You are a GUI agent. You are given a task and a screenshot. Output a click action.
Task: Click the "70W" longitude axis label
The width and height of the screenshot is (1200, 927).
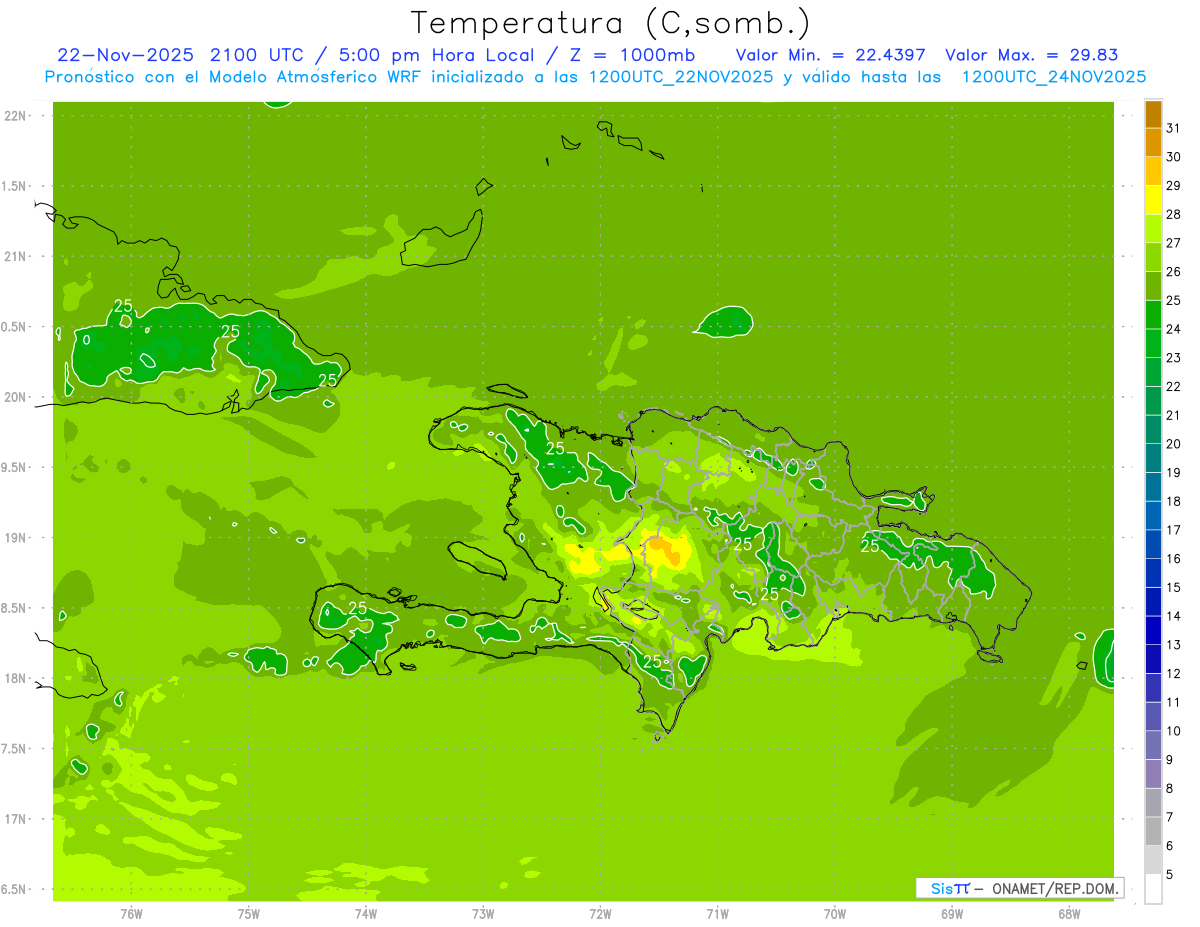click(x=835, y=914)
